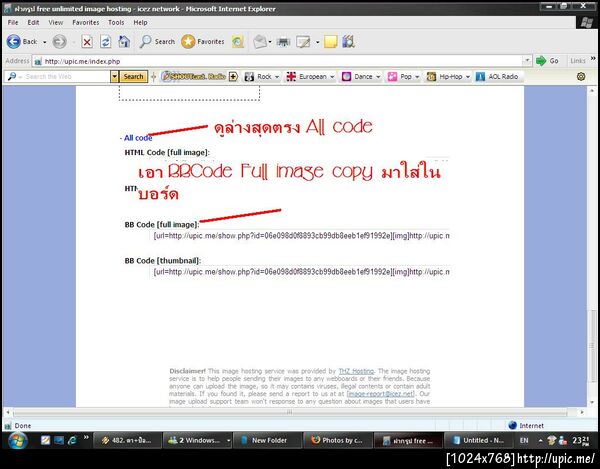The image size is (600, 469).
Task: Open the File menu
Action: tap(13, 23)
